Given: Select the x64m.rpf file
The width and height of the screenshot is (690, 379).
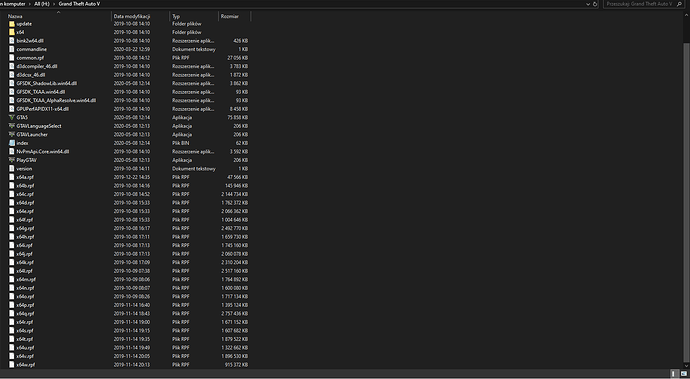Looking at the screenshot, I should pos(26,280).
